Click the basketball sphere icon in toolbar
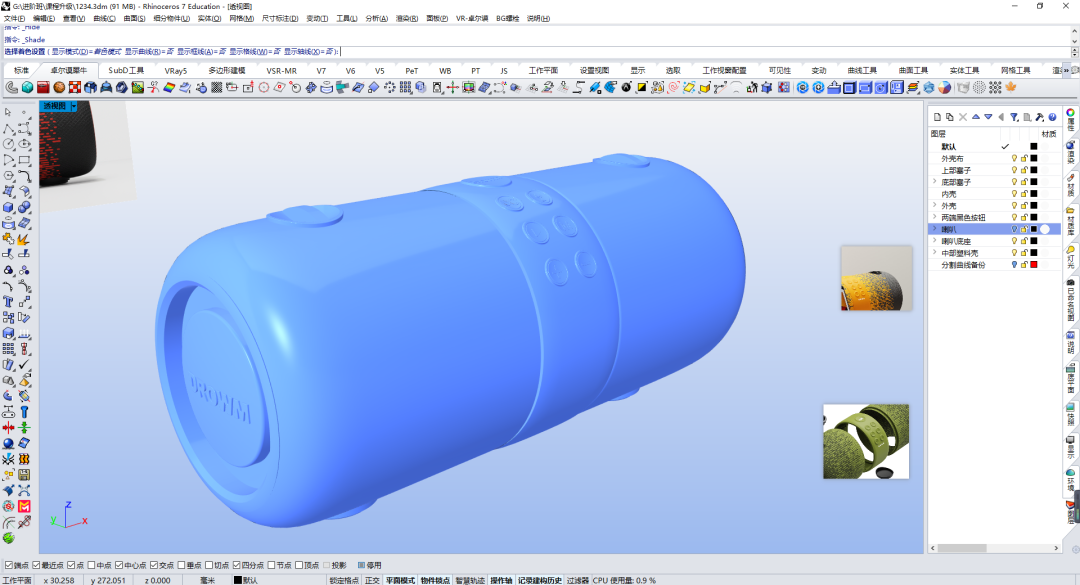The height and width of the screenshot is (585, 1080). click(59, 88)
